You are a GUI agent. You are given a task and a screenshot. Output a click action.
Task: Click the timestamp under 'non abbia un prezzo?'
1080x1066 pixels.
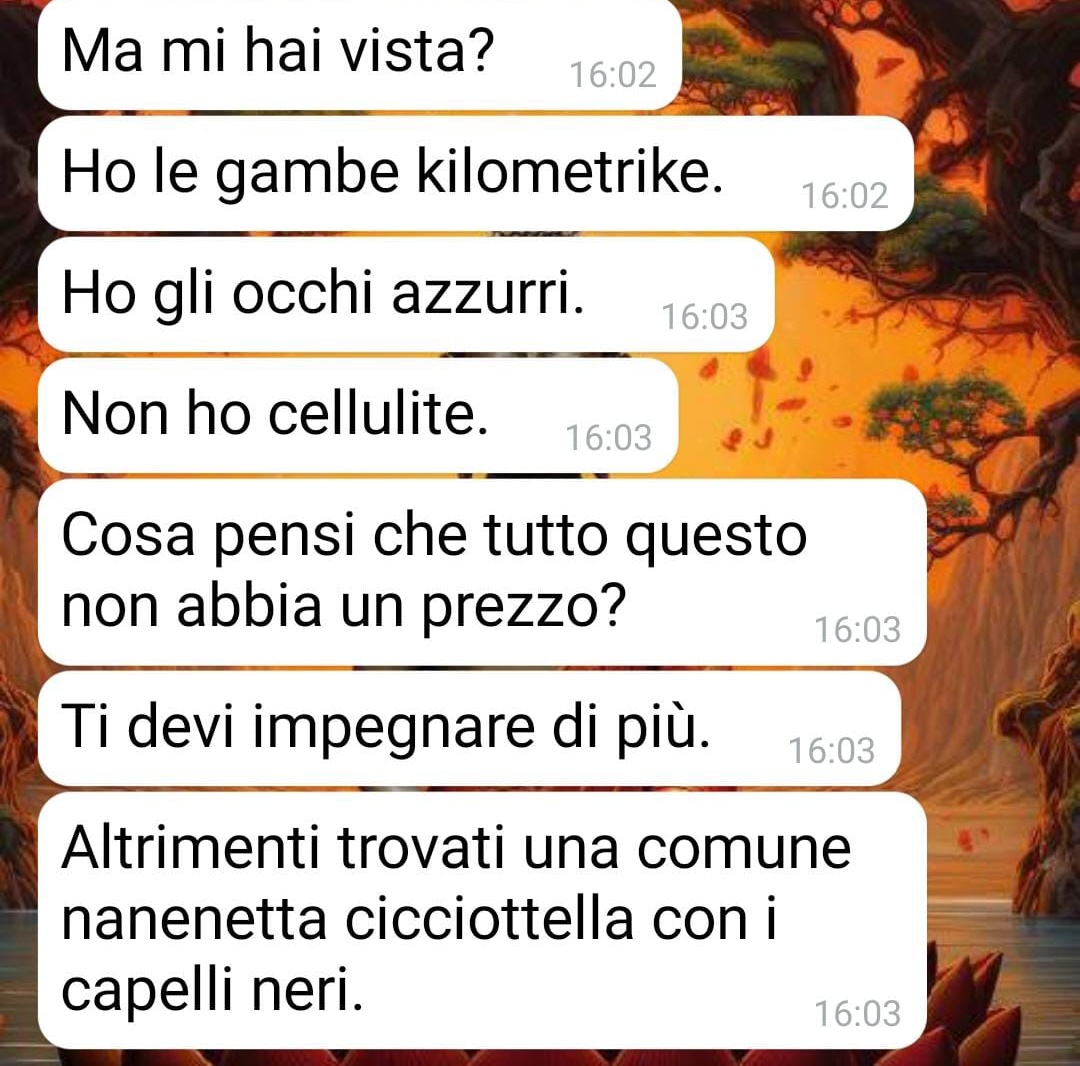pos(858,629)
